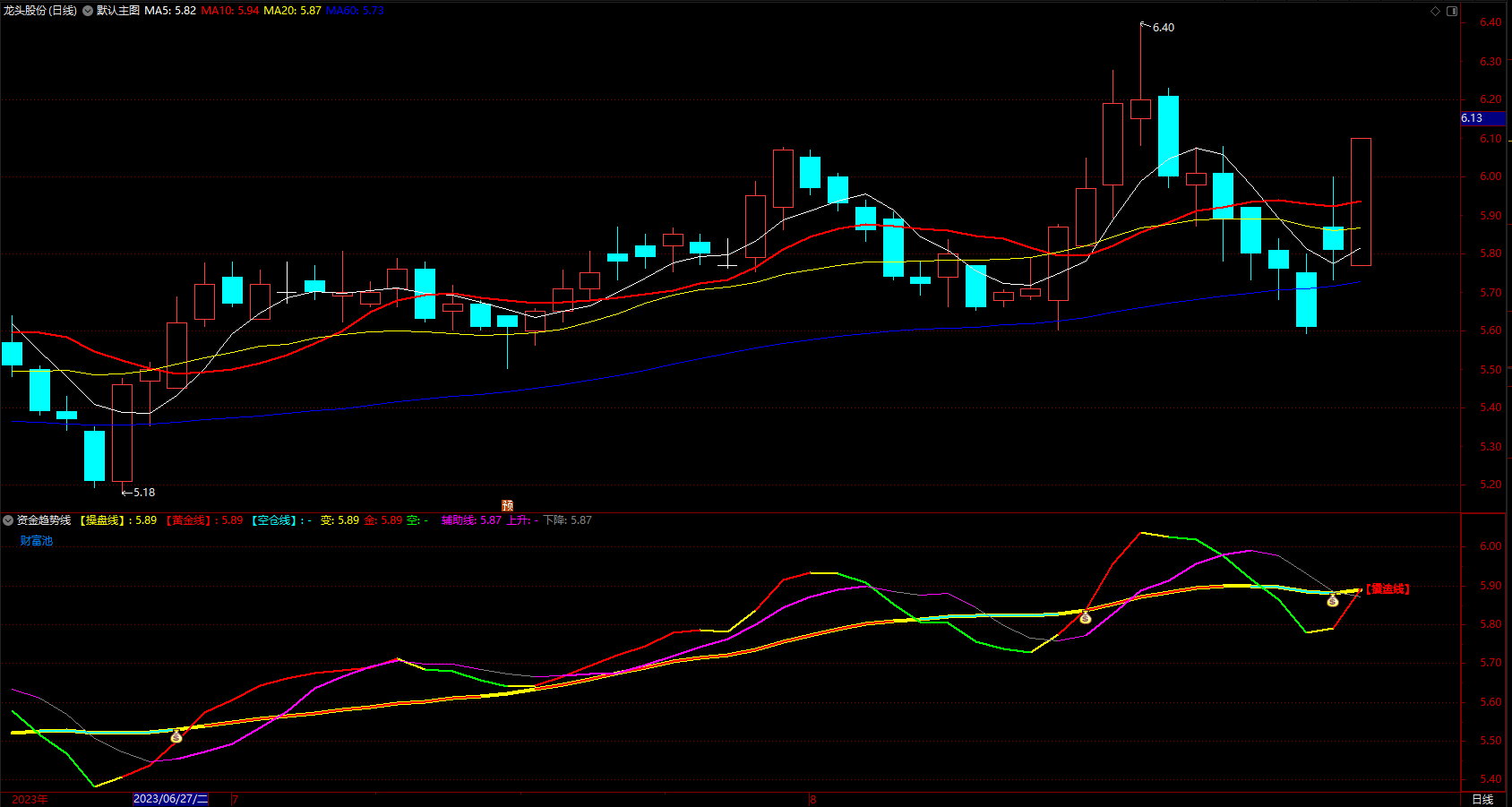The width and height of the screenshot is (1512, 807).
Task: Click the 辅助线: 5.87 value
Action: pos(471,520)
